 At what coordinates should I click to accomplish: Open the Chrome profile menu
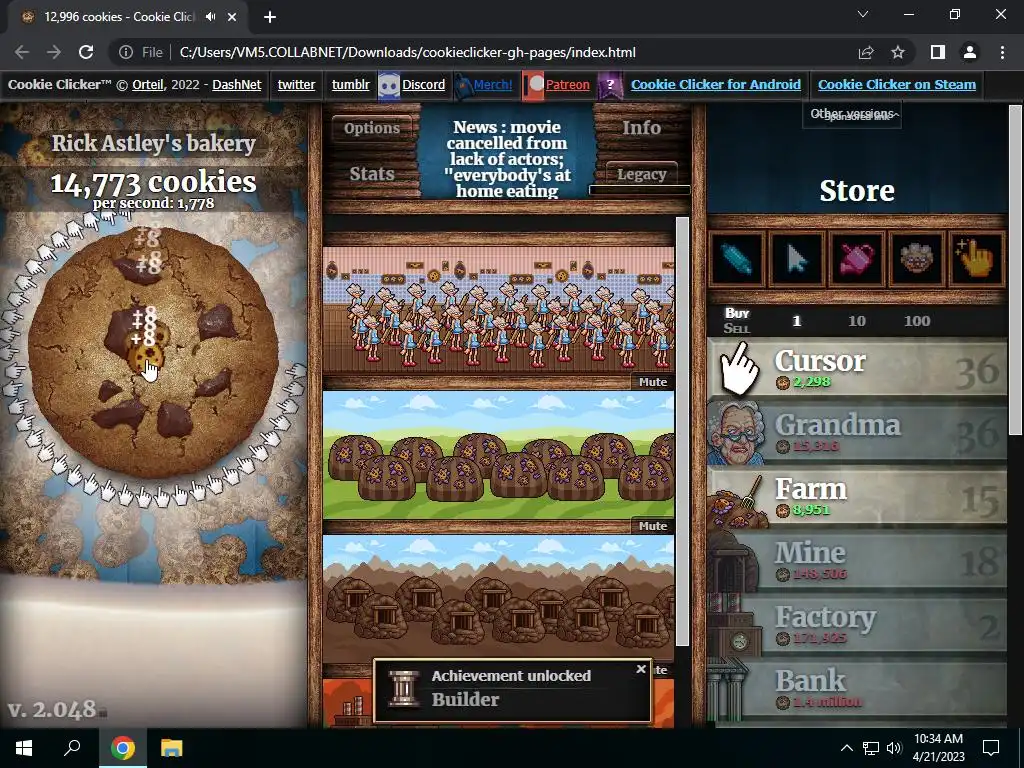[x=970, y=52]
